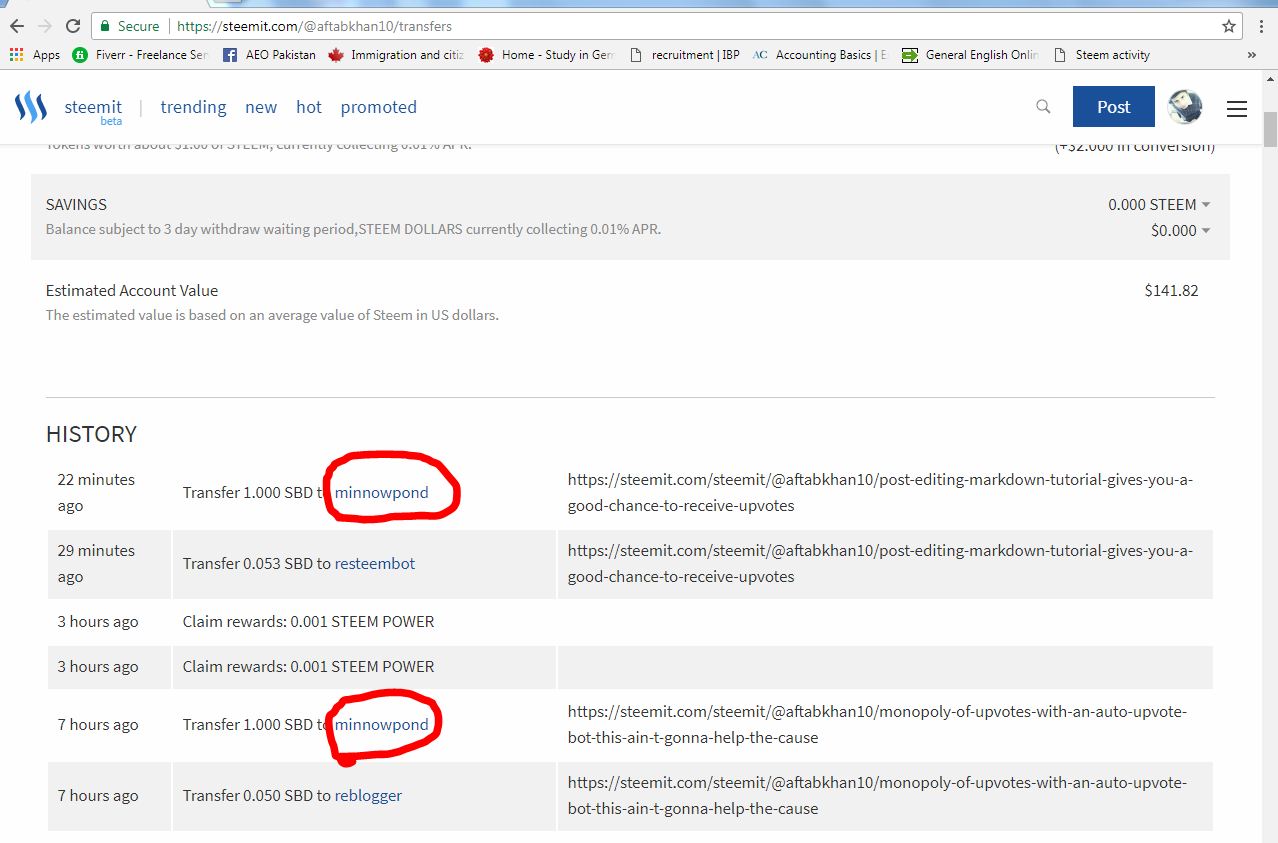Click the monopoly-of-upvotes memo in the reblogger row
This screenshot has height=843, width=1278.
pos(877,795)
